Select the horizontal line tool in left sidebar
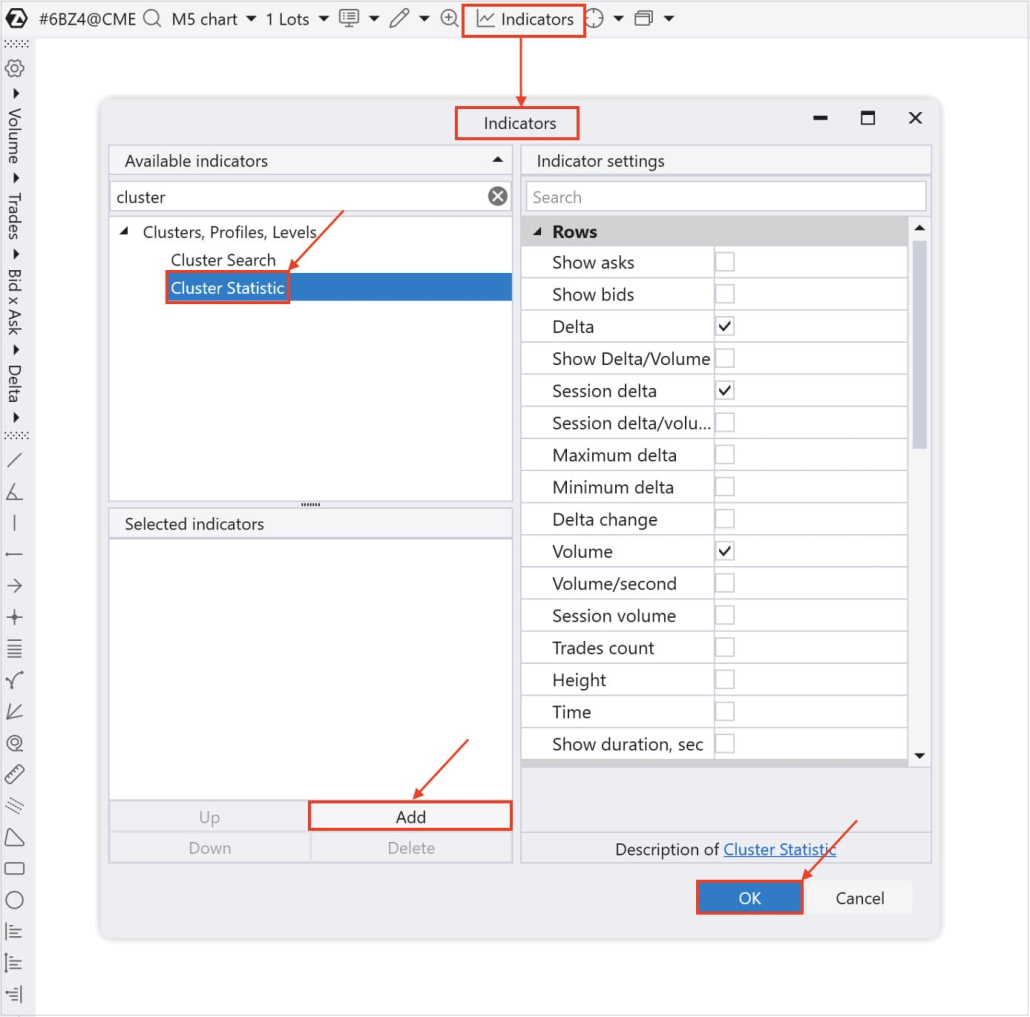The image size is (1030, 1017). coord(14,553)
